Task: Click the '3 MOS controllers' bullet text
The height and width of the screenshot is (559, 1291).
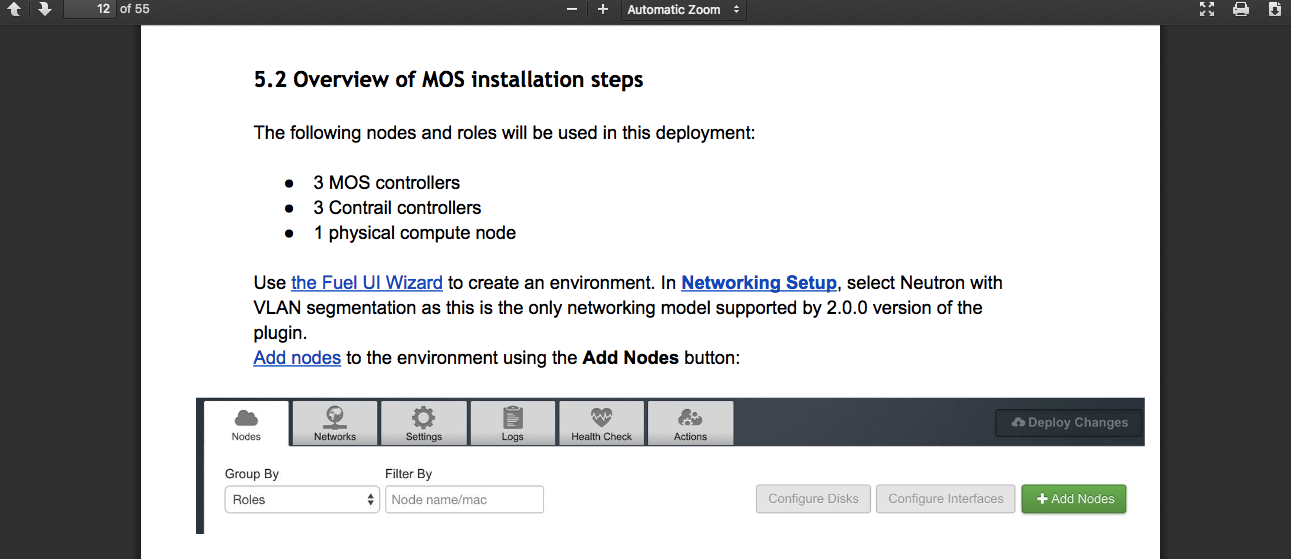Action: [x=386, y=183]
